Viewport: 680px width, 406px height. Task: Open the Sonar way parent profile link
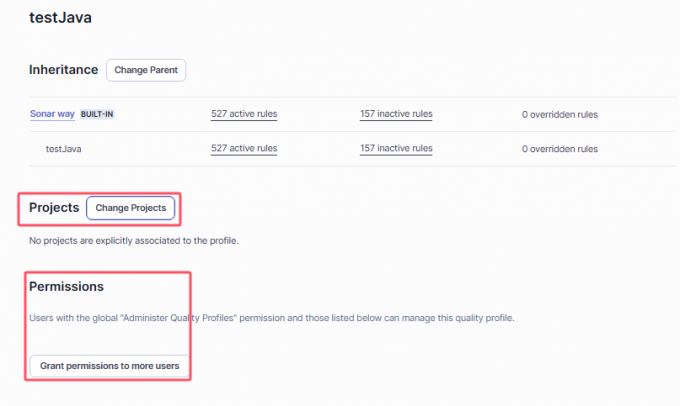52,114
